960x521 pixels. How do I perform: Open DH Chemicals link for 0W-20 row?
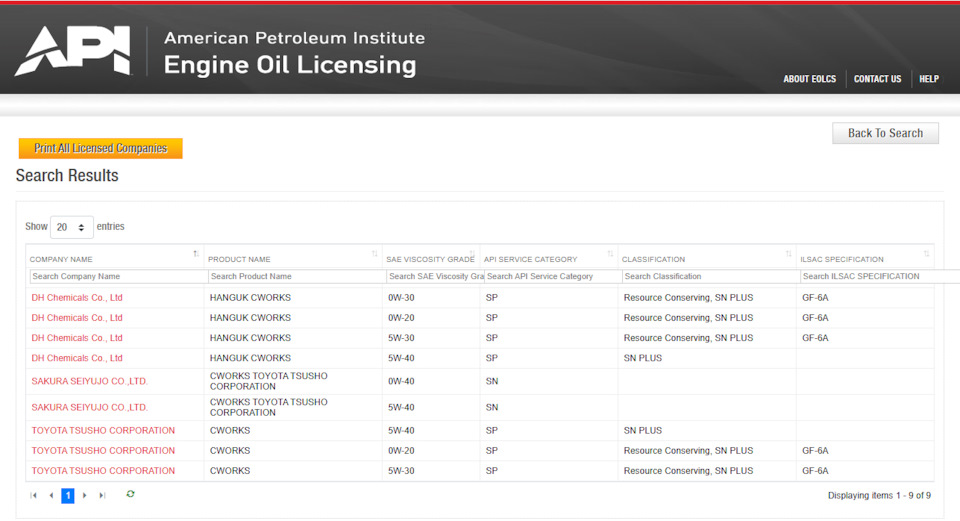click(x=77, y=318)
